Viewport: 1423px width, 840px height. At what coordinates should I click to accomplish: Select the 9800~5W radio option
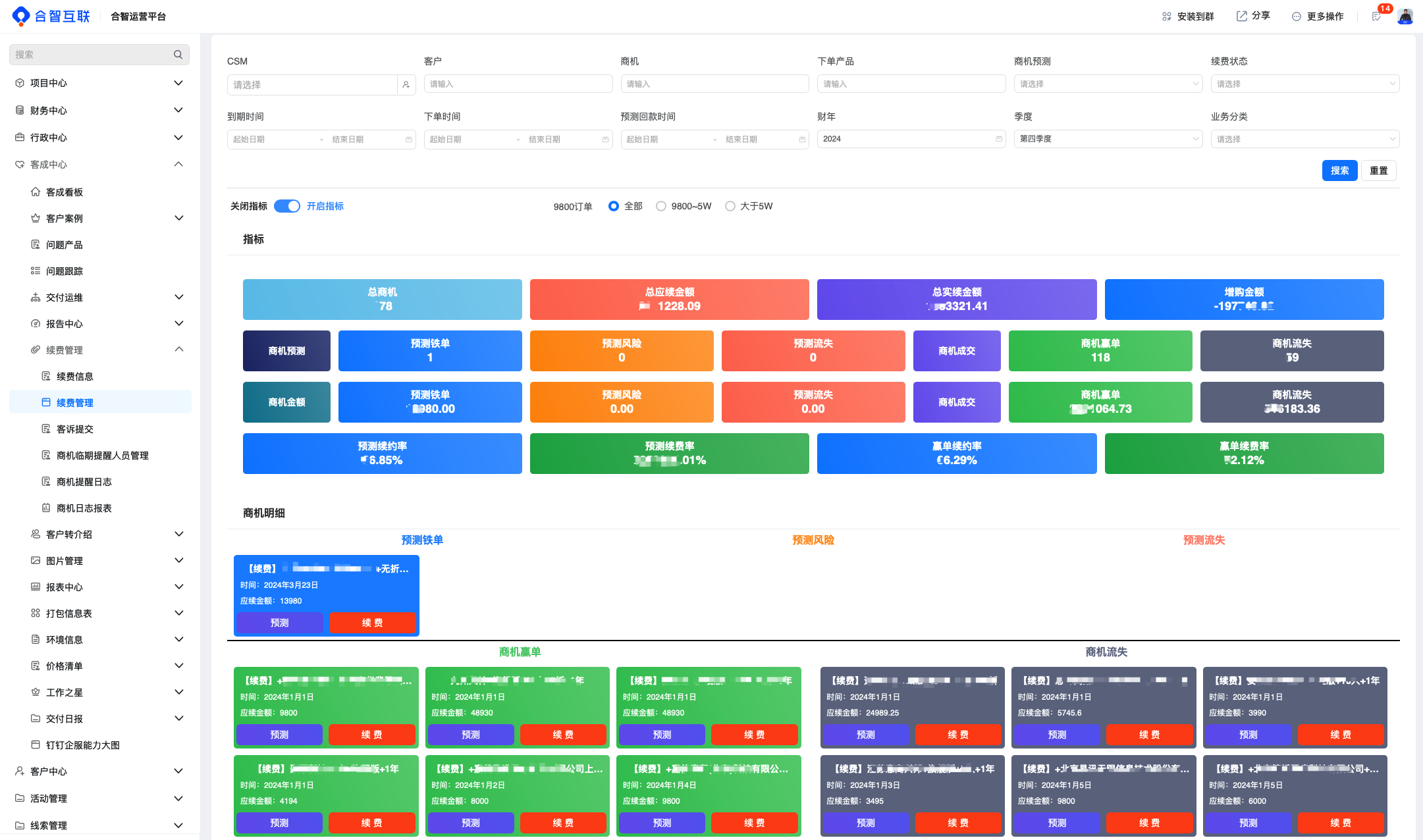coord(661,206)
